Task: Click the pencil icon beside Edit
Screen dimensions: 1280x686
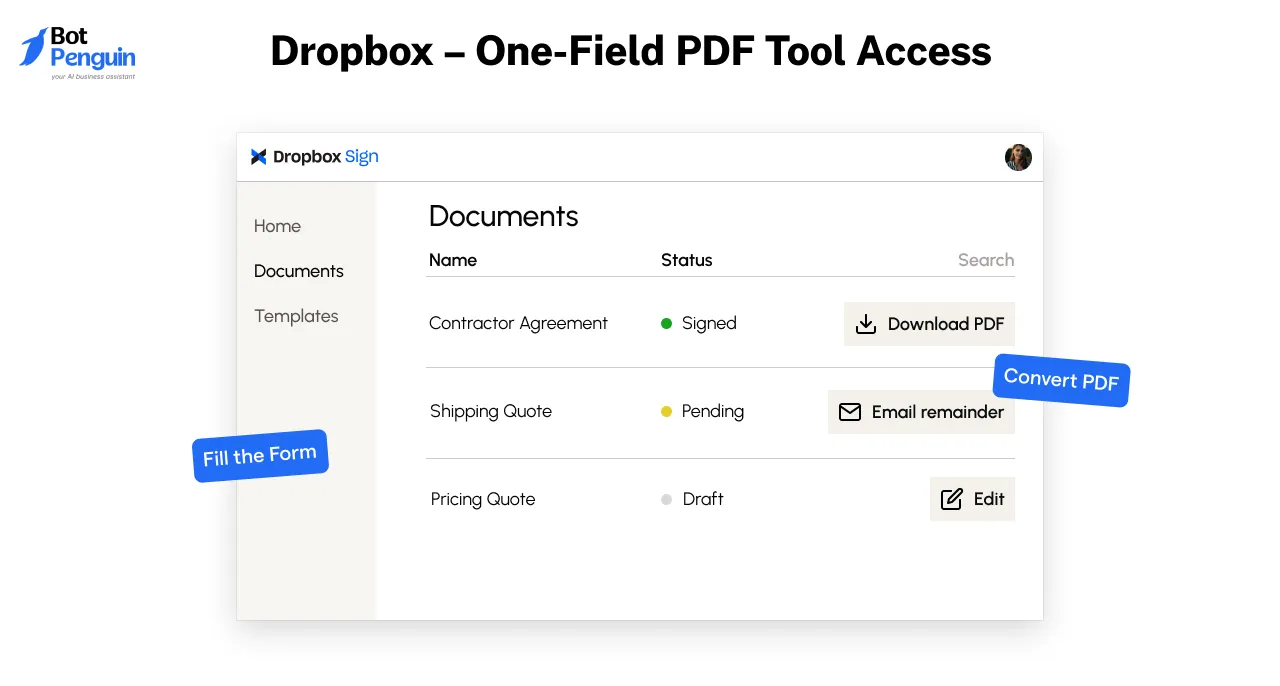Action: click(951, 498)
